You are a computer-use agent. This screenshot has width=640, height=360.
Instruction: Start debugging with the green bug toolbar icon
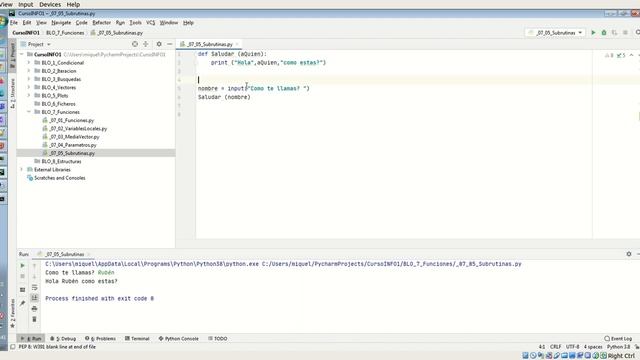[x=604, y=33]
